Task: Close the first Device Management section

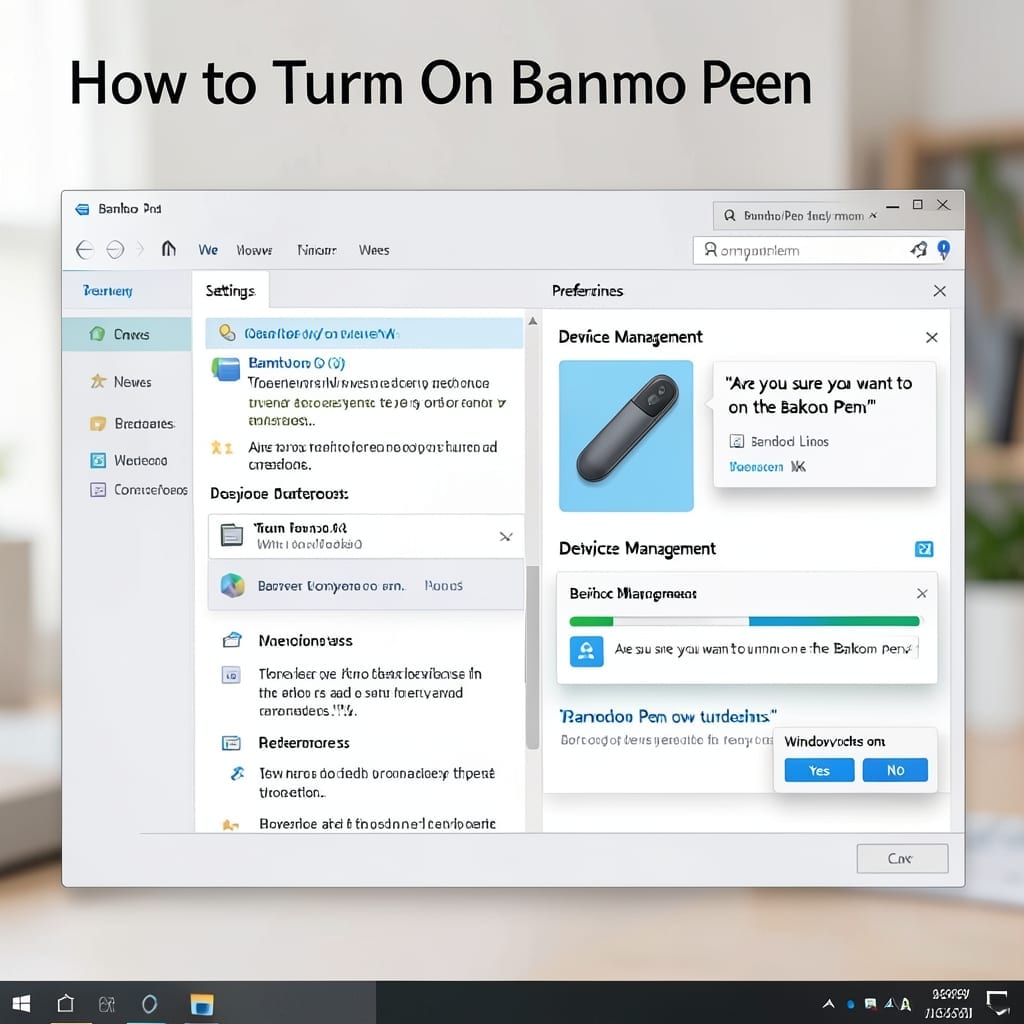Action: pyautogui.click(x=932, y=338)
